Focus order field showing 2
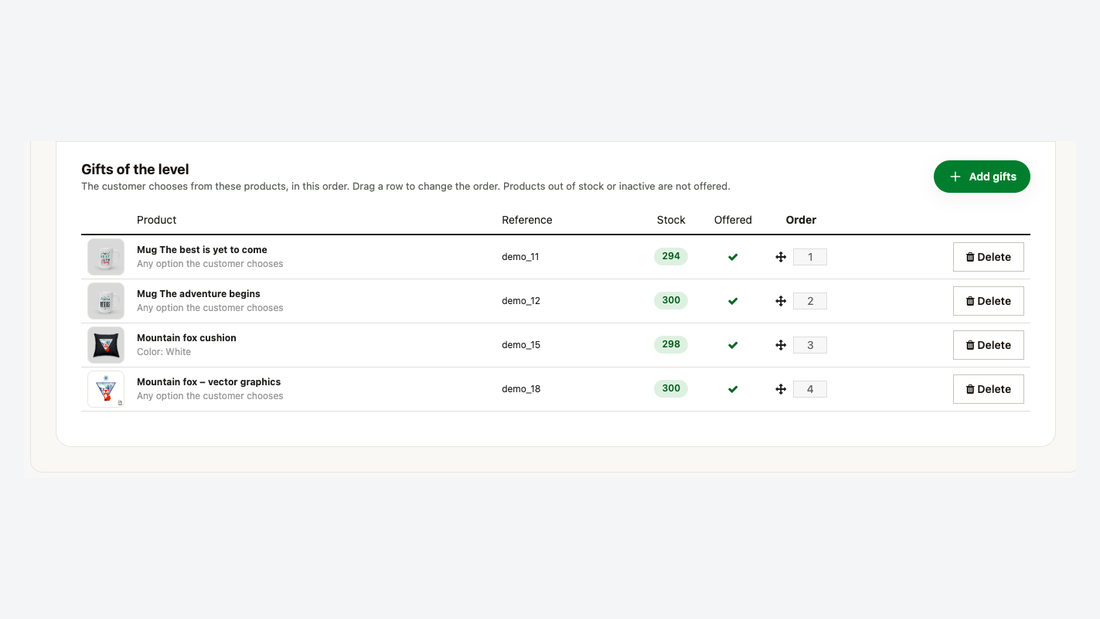The height and width of the screenshot is (619, 1100). [810, 301]
